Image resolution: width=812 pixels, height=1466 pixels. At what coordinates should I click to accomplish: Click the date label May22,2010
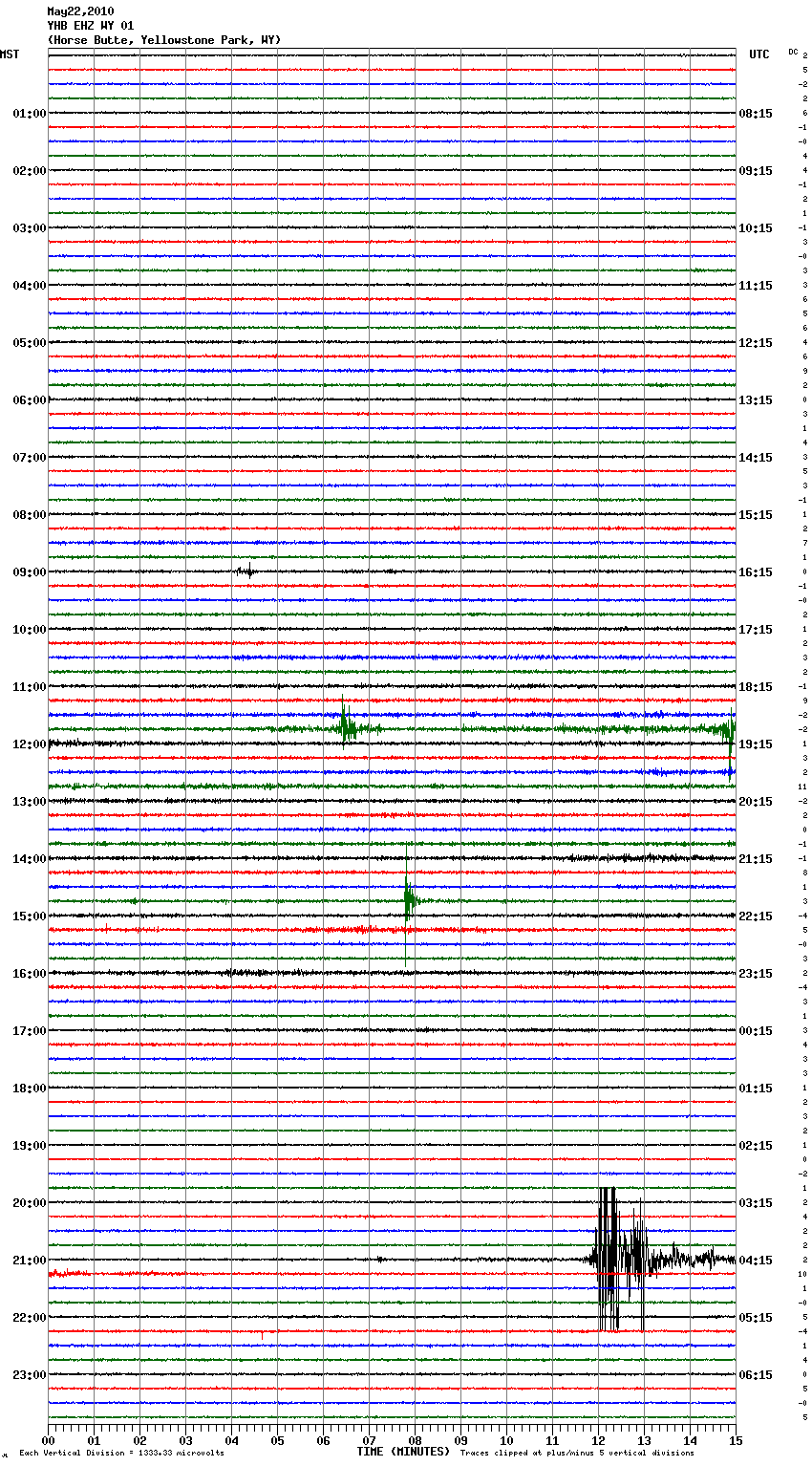[x=80, y=11]
